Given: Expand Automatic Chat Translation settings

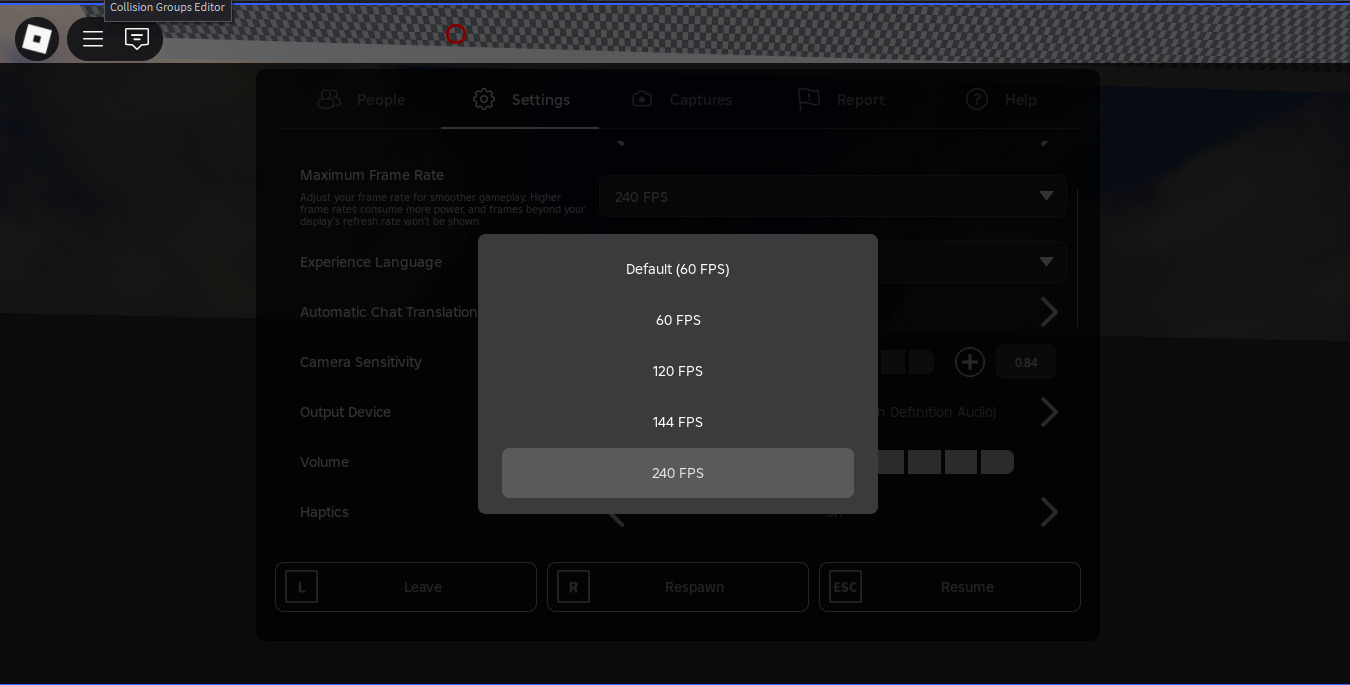Looking at the screenshot, I should pyautogui.click(x=1049, y=312).
